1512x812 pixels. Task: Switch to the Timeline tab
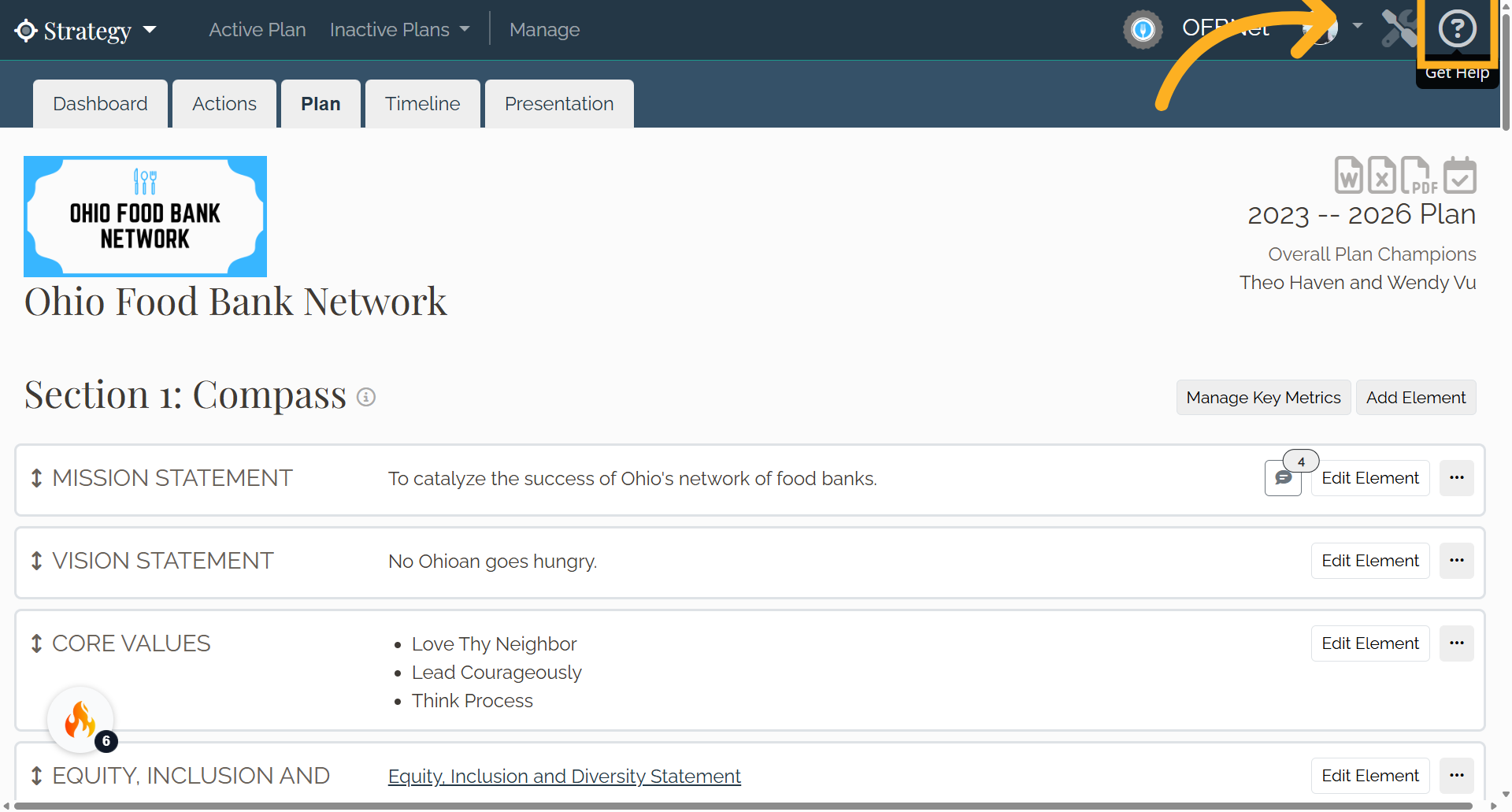[423, 104]
